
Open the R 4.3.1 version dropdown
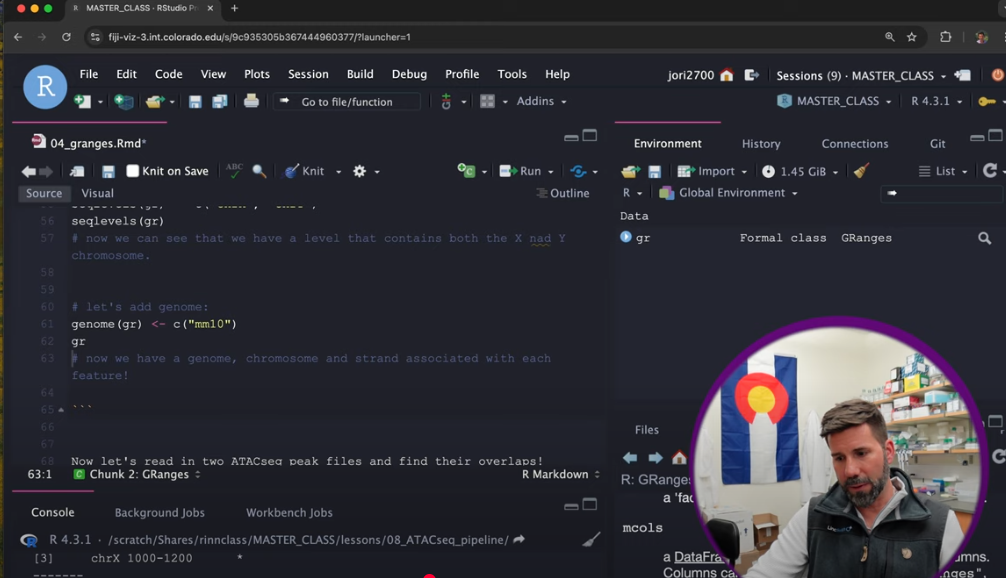coord(936,101)
